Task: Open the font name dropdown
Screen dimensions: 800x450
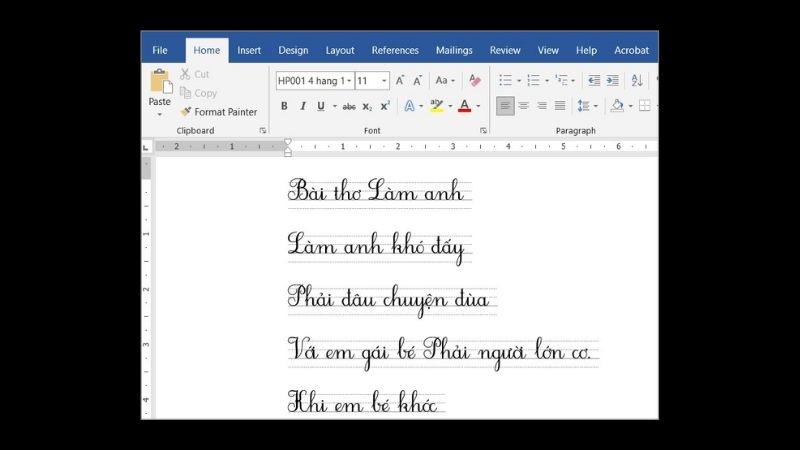Action: click(x=348, y=81)
